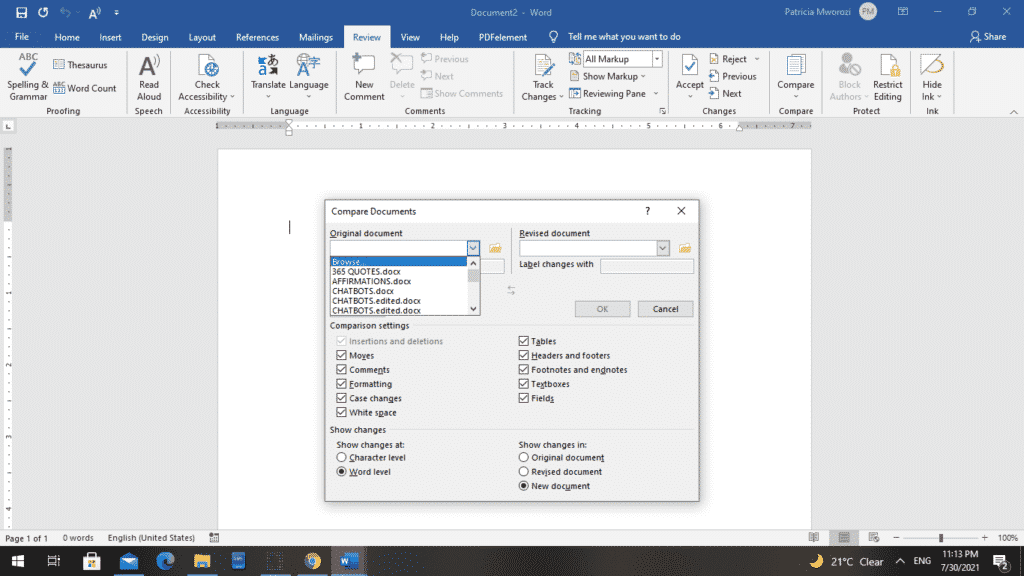This screenshot has height=576, width=1024.
Task: Switch to the PDFelement tab
Action: (x=503, y=37)
